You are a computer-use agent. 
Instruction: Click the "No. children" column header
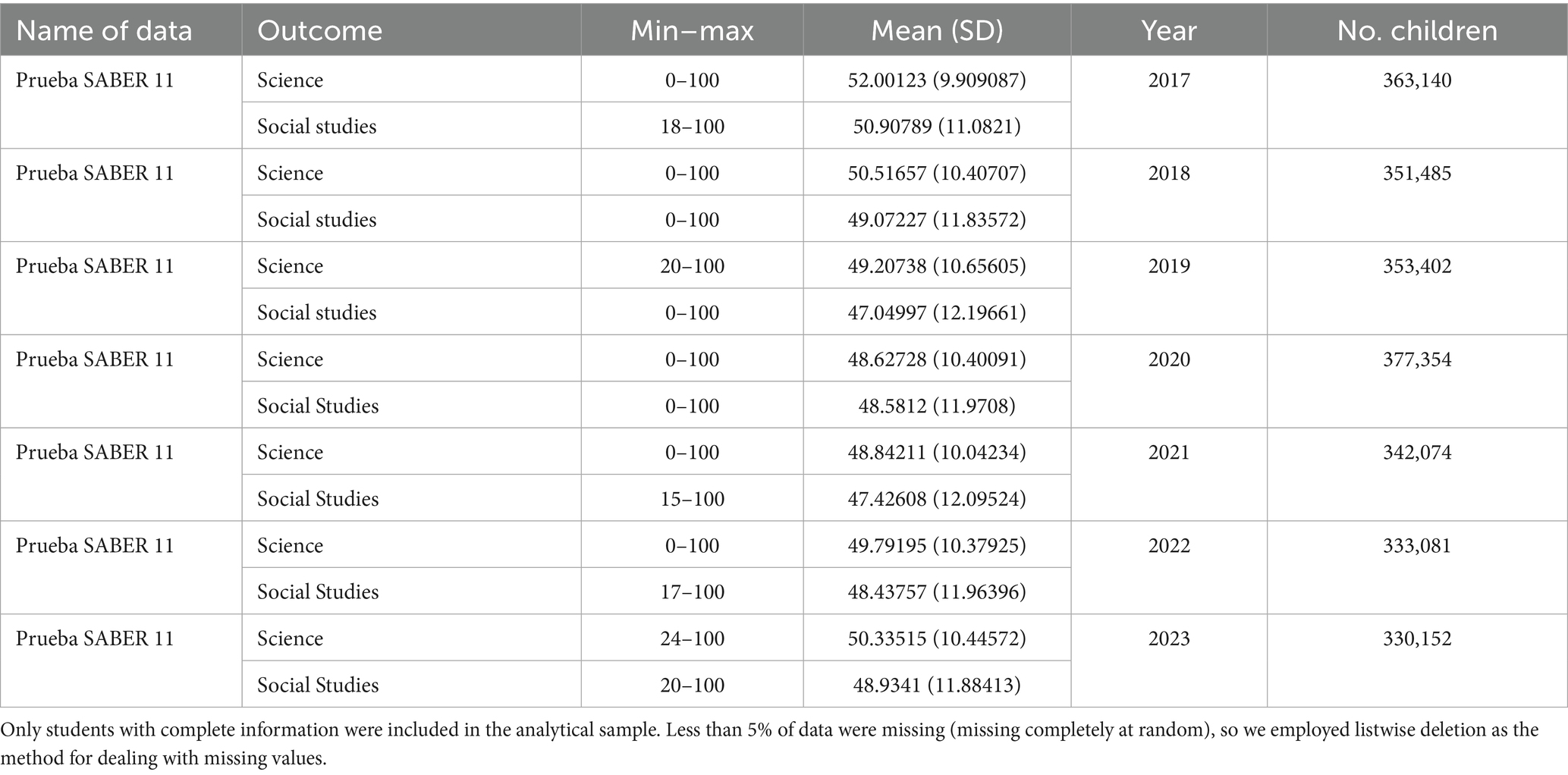[x=1416, y=31]
